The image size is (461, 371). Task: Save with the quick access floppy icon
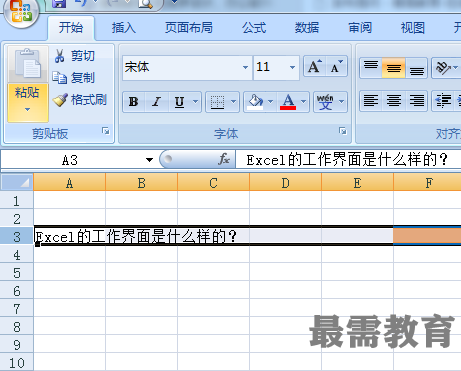pyautogui.click(x=59, y=3)
